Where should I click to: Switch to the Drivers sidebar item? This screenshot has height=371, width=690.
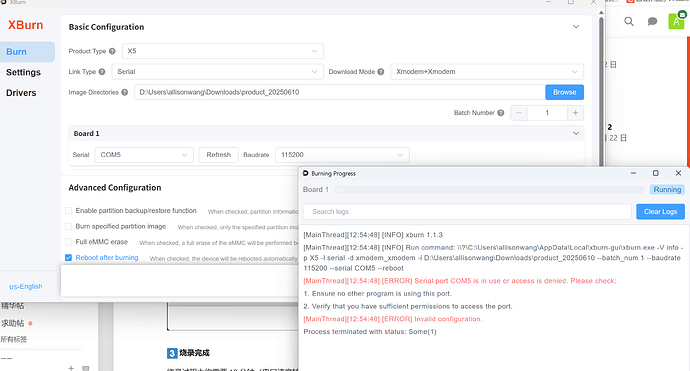[21, 93]
